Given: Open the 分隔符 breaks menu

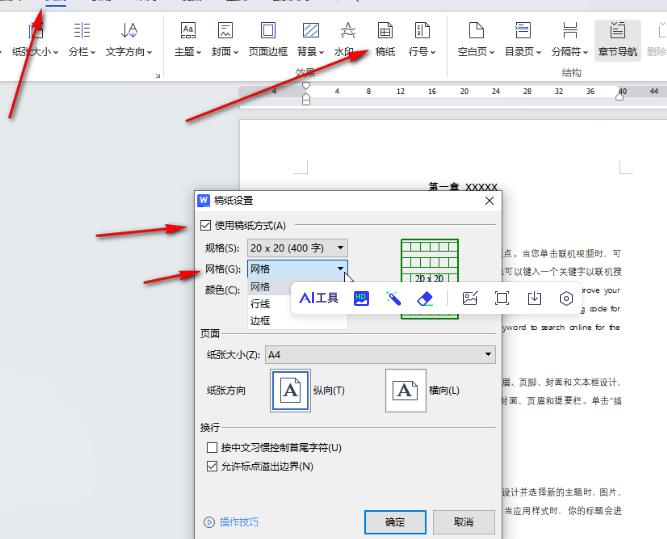Looking at the screenshot, I should point(570,41).
